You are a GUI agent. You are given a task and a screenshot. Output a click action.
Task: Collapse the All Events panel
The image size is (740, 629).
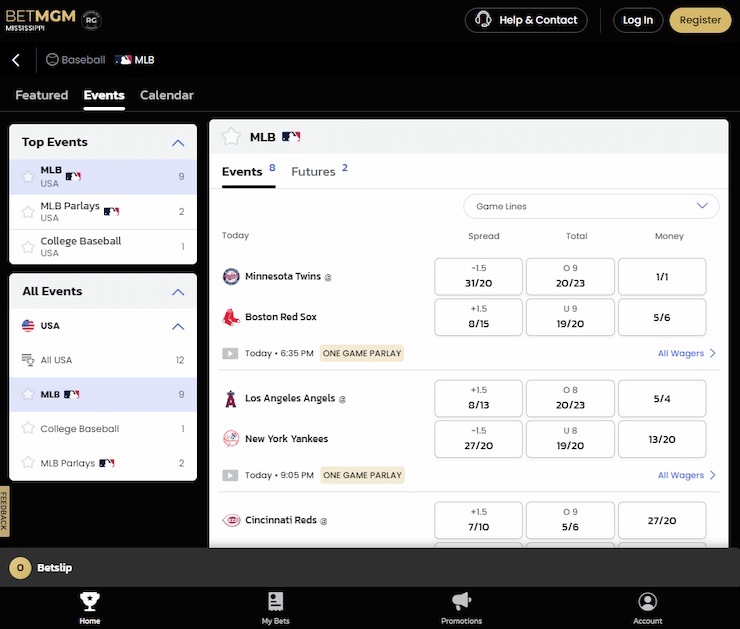tap(178, 292)
